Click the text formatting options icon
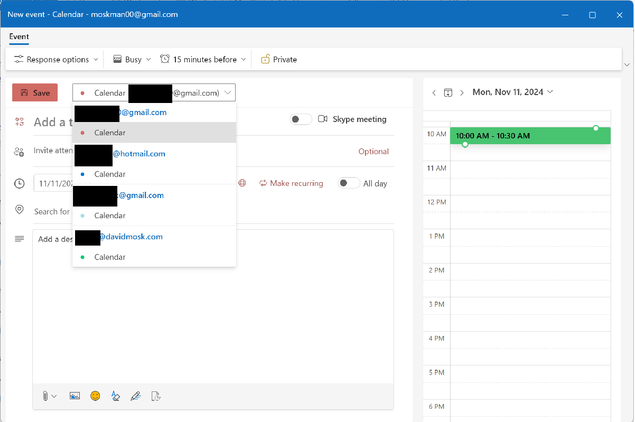The image size is (635, 422). tap(115, 396)
